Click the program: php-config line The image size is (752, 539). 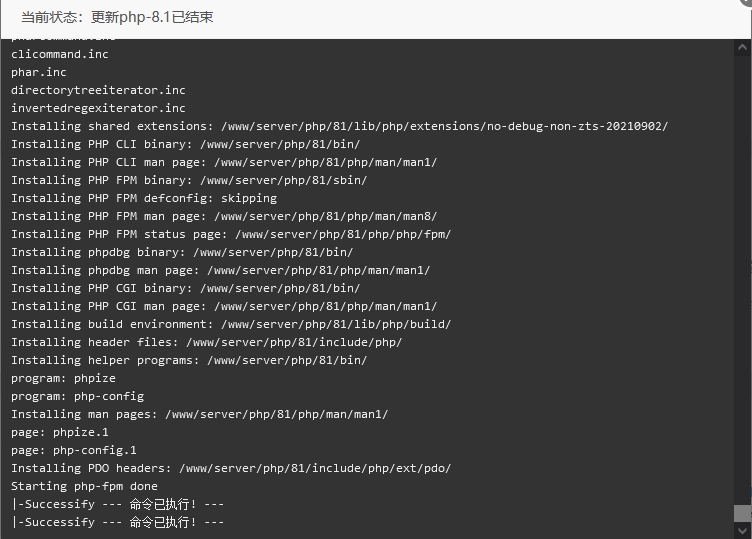pos(77,397)
